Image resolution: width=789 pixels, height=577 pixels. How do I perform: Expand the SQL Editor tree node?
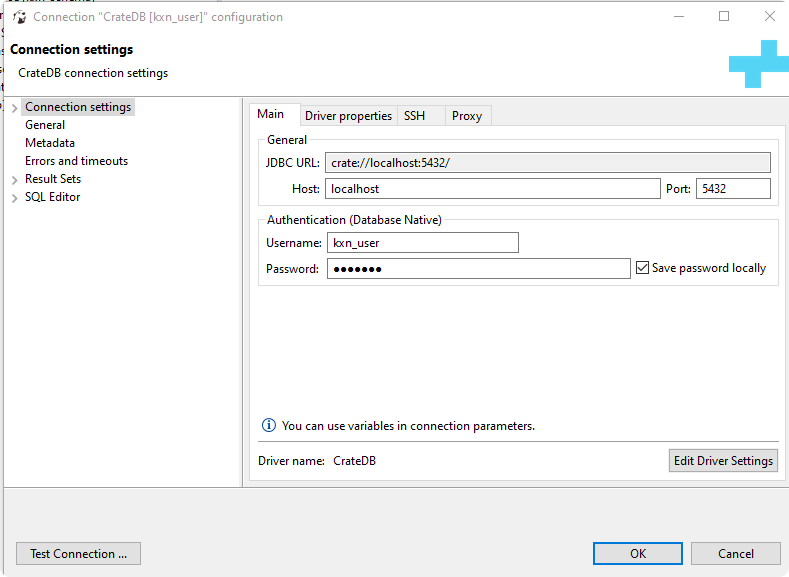click(x=15, y=198)
